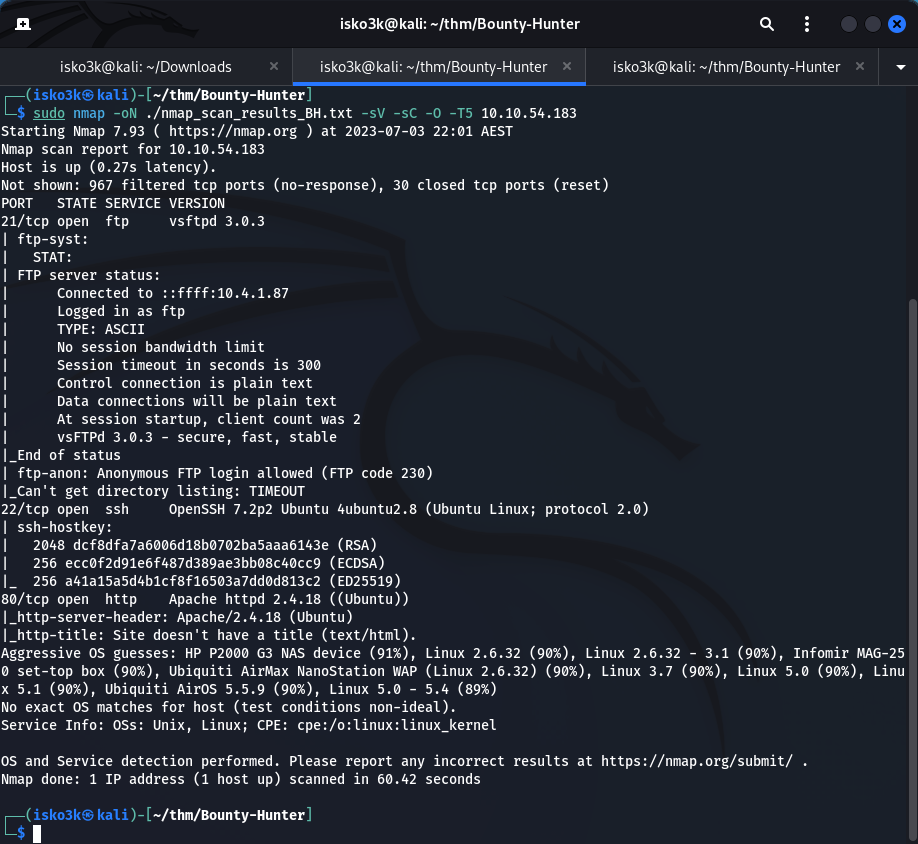Open a new terminal tab

[22, 24]
